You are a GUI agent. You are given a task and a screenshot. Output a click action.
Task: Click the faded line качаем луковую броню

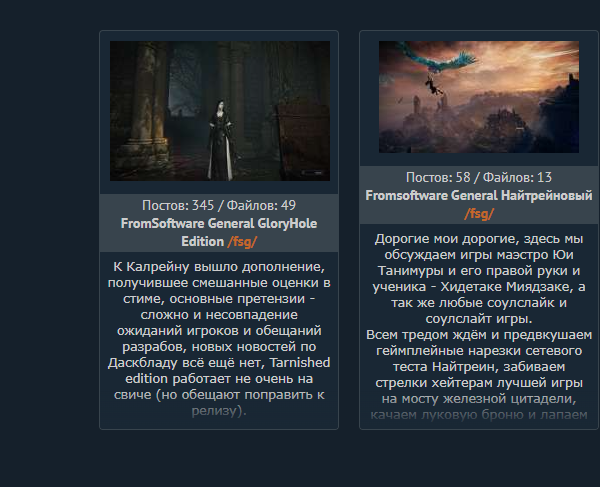click(x=479, y=415)
